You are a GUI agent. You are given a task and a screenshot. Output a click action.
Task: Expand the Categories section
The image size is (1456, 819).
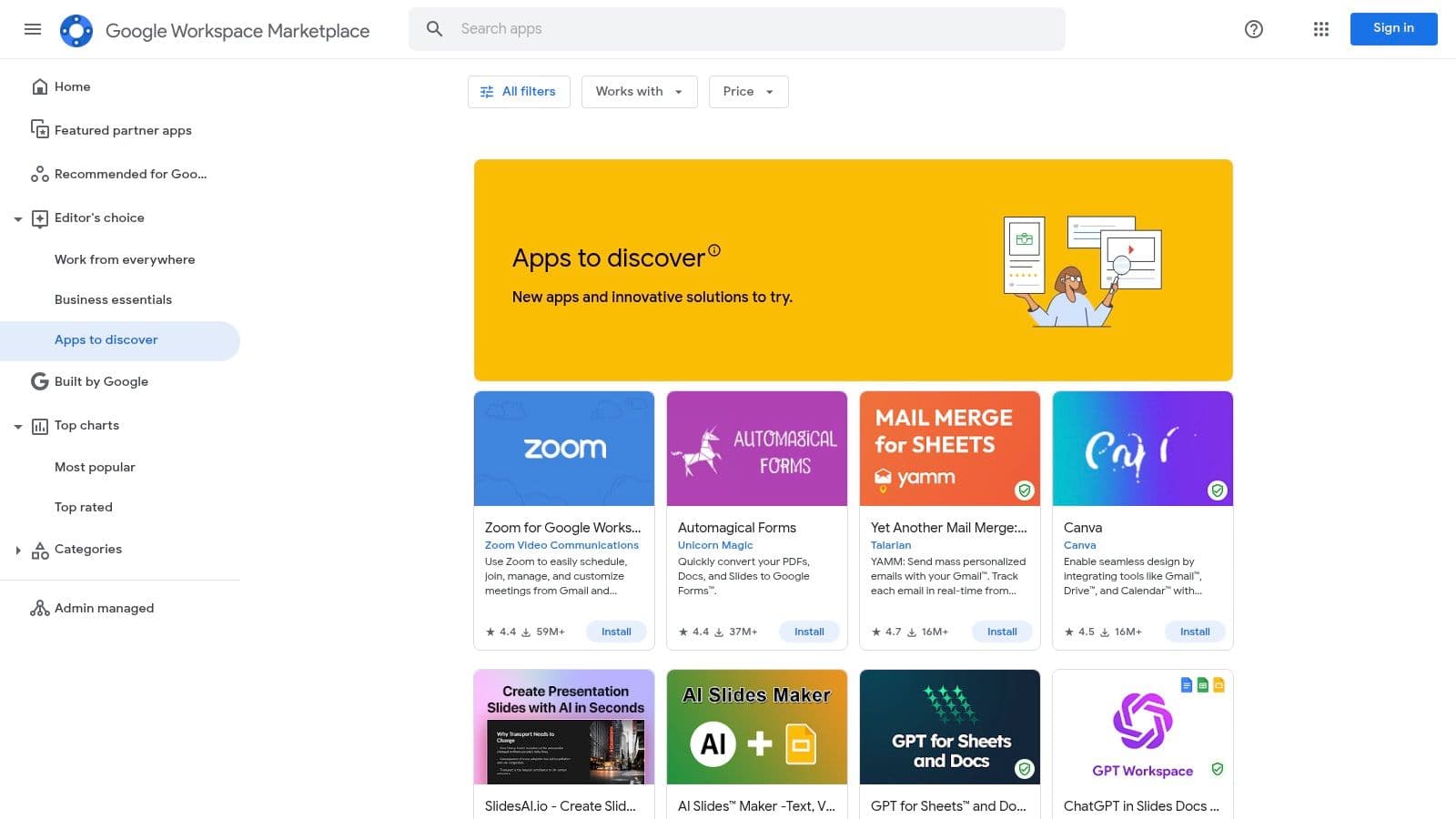(x=17, y=550)
